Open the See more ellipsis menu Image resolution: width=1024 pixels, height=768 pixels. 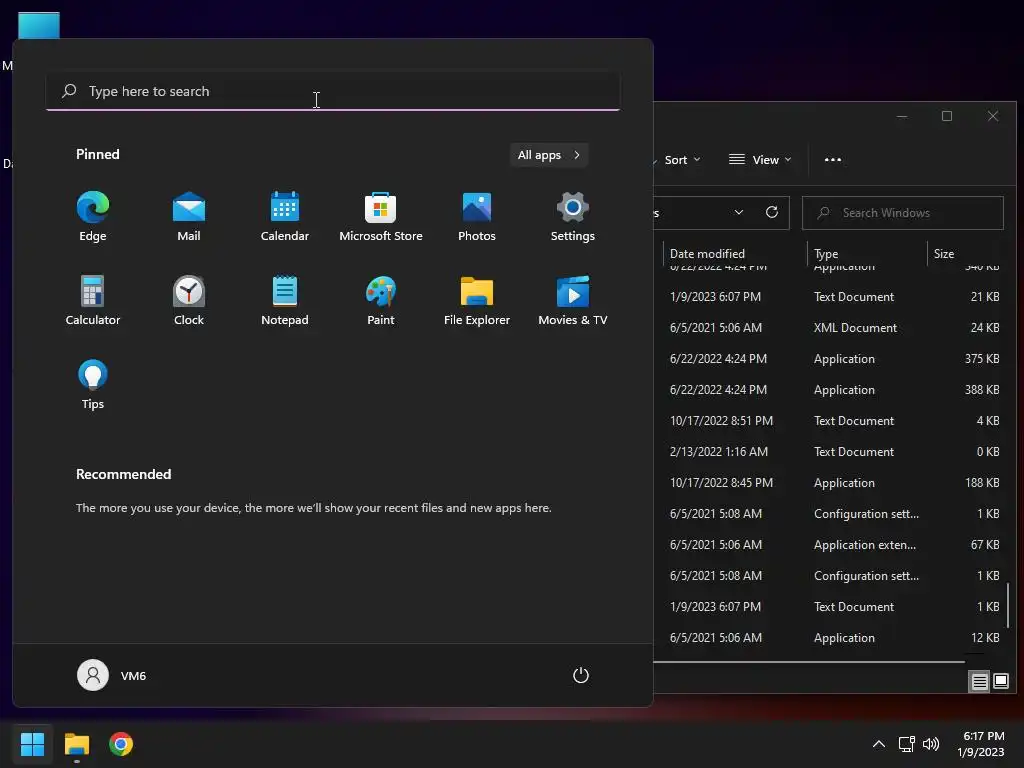[833, 160]
